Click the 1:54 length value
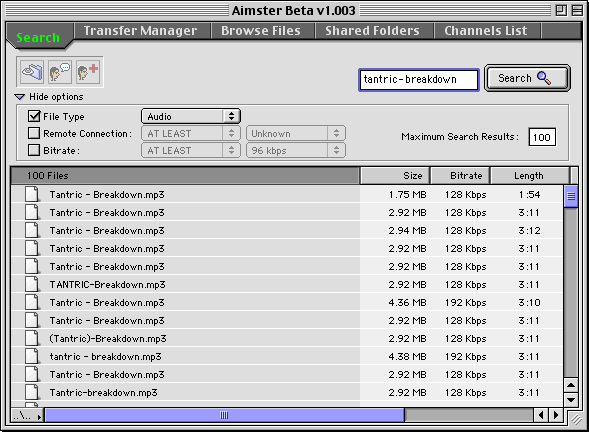 tap(529, 195)
